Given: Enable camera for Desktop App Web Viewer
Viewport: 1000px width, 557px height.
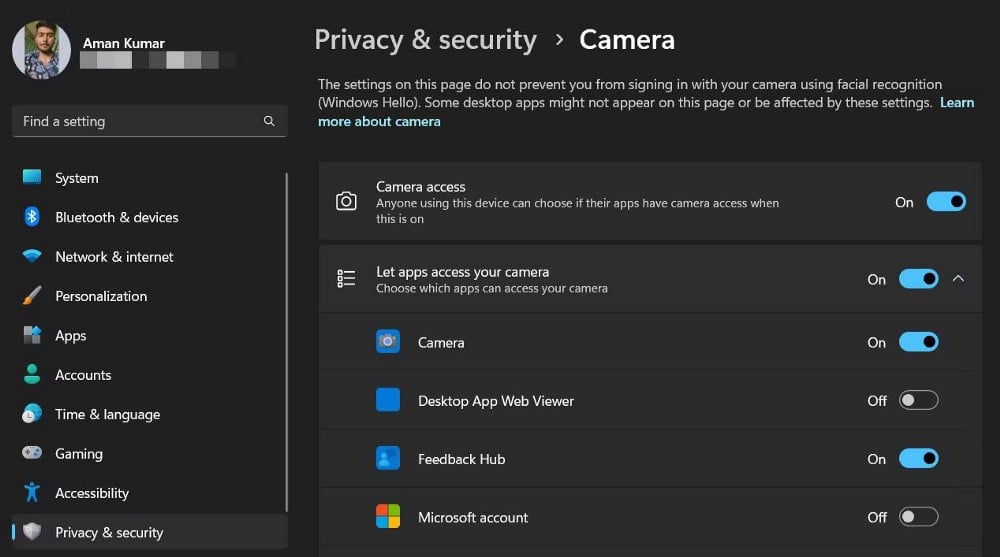Looking at the screenshot, I should (x=918, y=400).
